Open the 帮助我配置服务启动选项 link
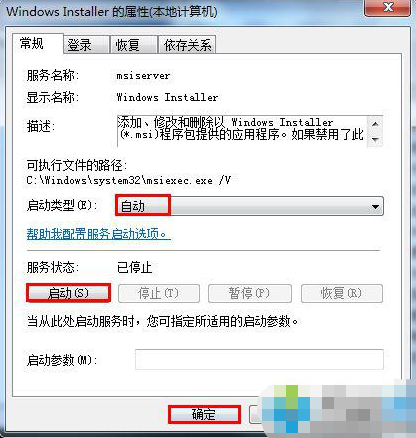 99,234
